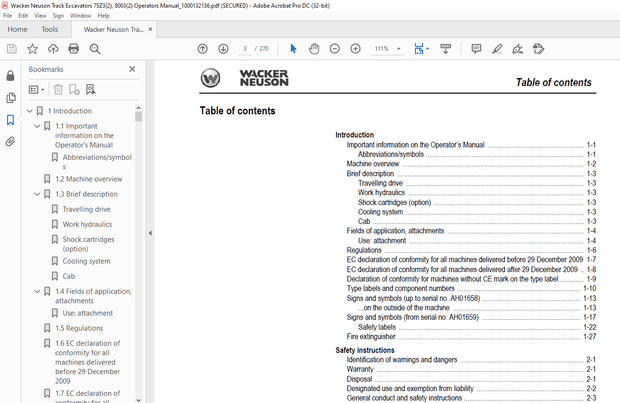
Task: Select the Wacker Neuson document tab
Action: (113, 29)
